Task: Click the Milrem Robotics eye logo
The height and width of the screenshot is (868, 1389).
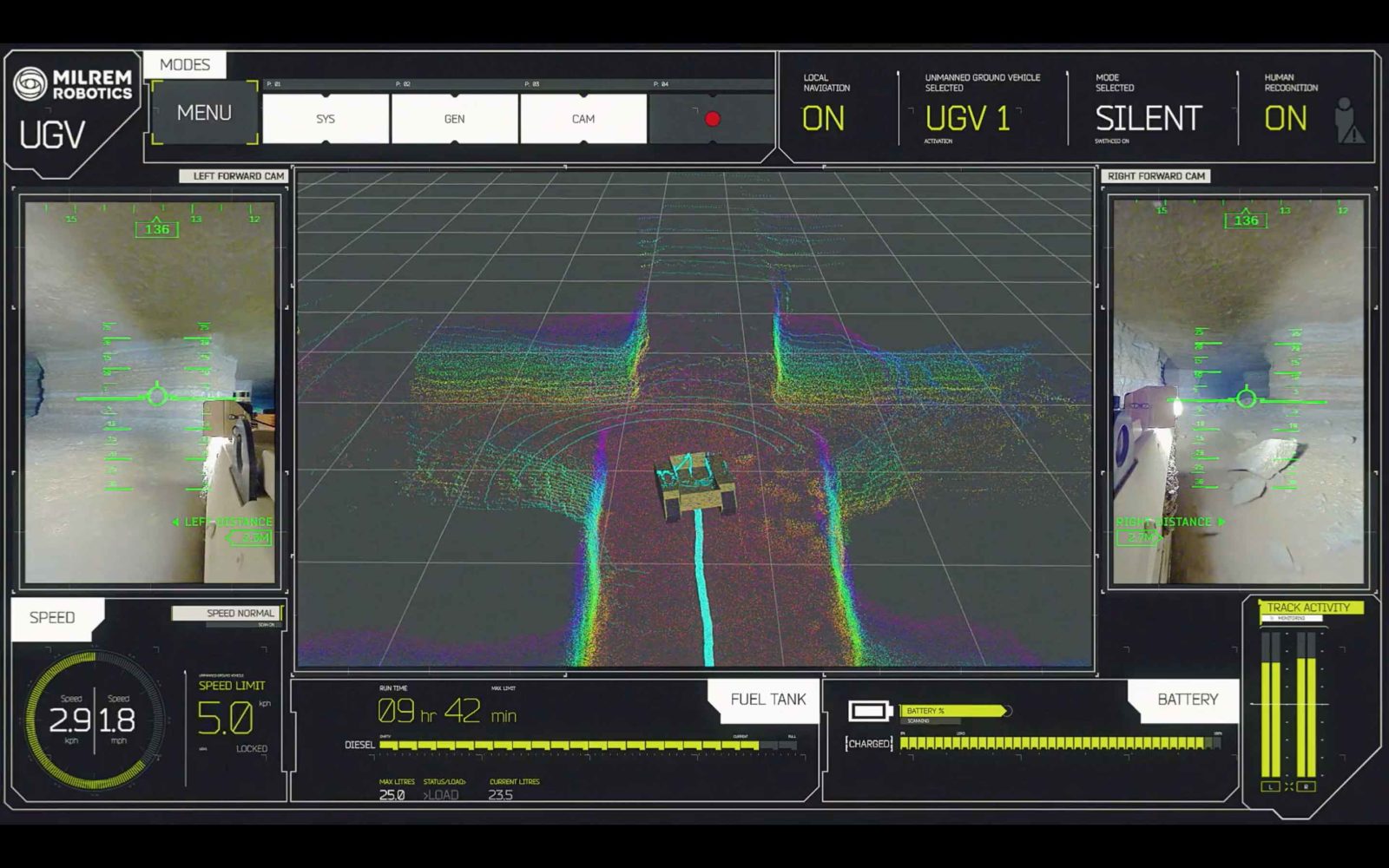Action: (30, 84)
